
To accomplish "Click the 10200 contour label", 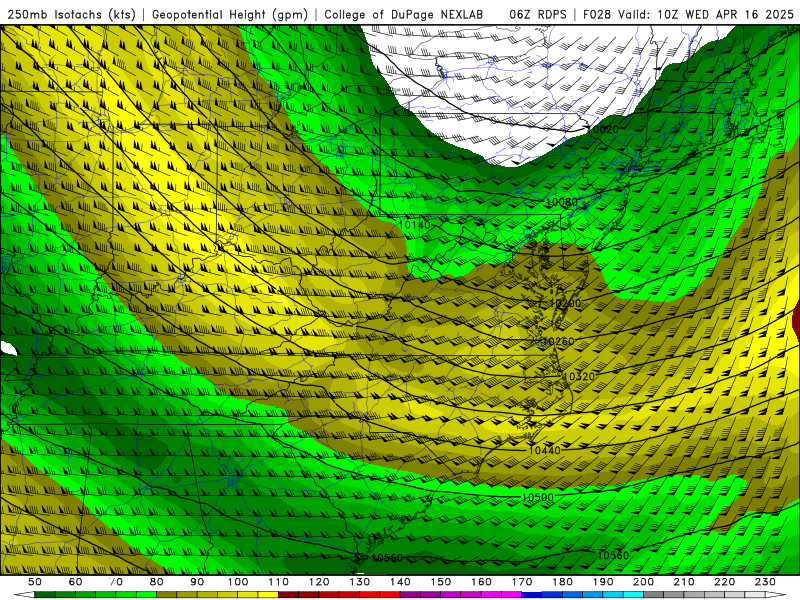I will [565, 303].
